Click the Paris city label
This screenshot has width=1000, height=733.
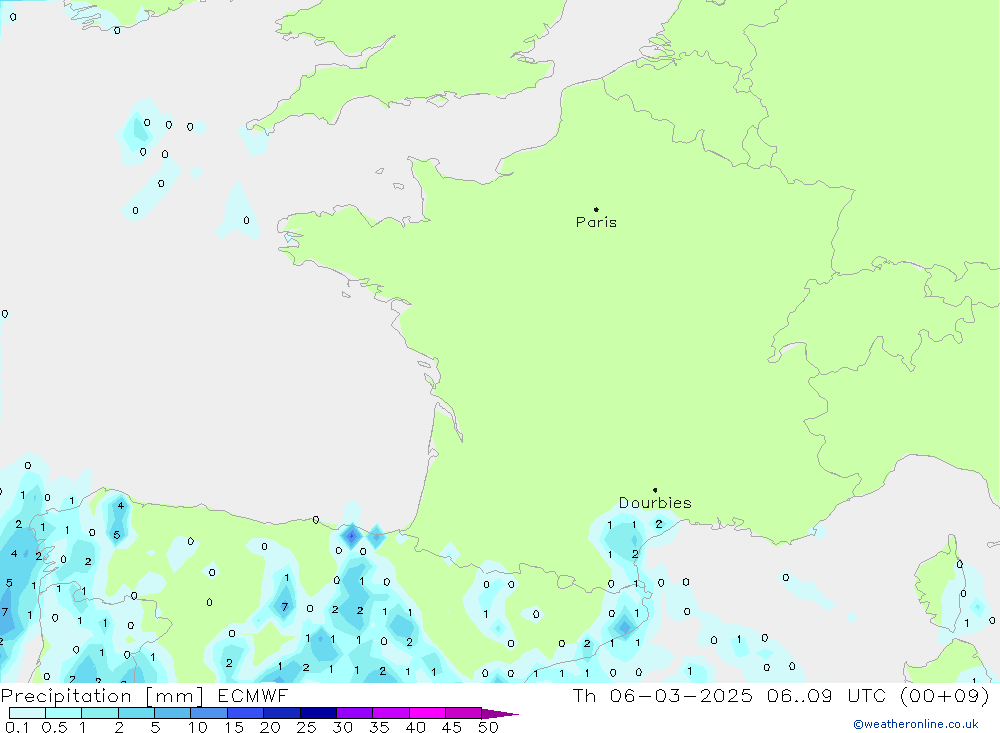596,222
